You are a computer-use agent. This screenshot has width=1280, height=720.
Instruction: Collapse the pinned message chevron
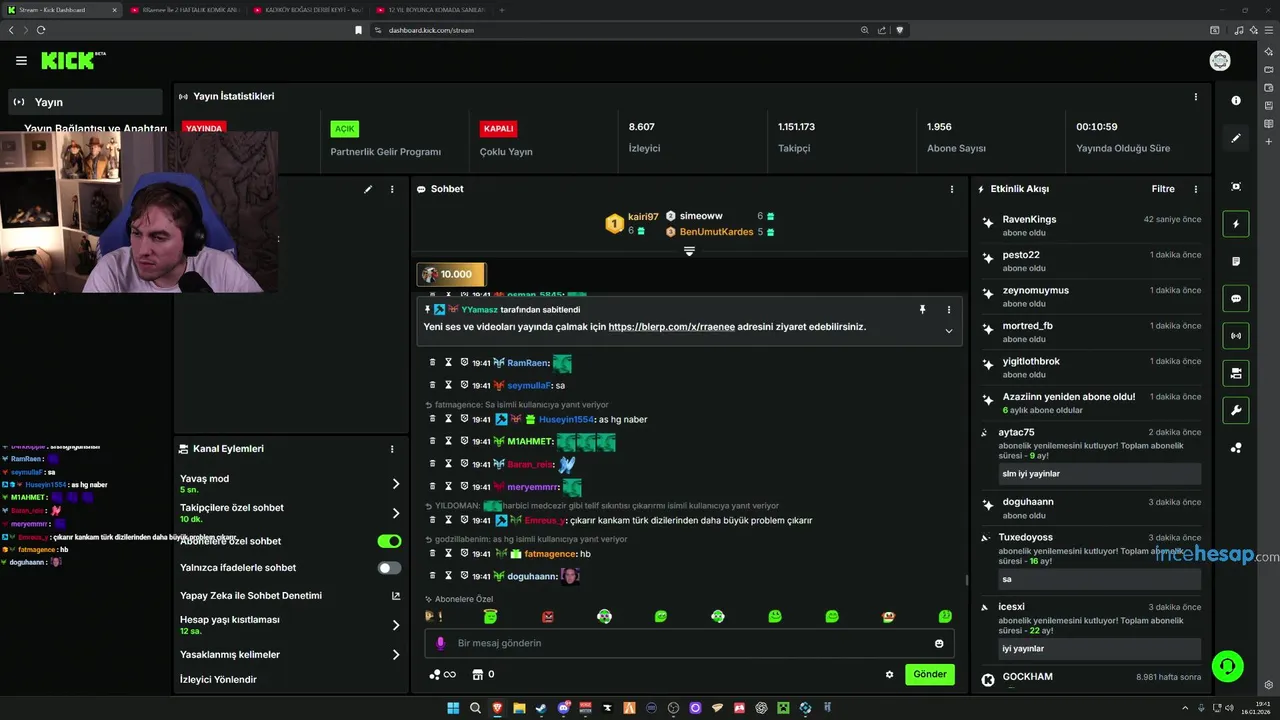coord(949,331)
